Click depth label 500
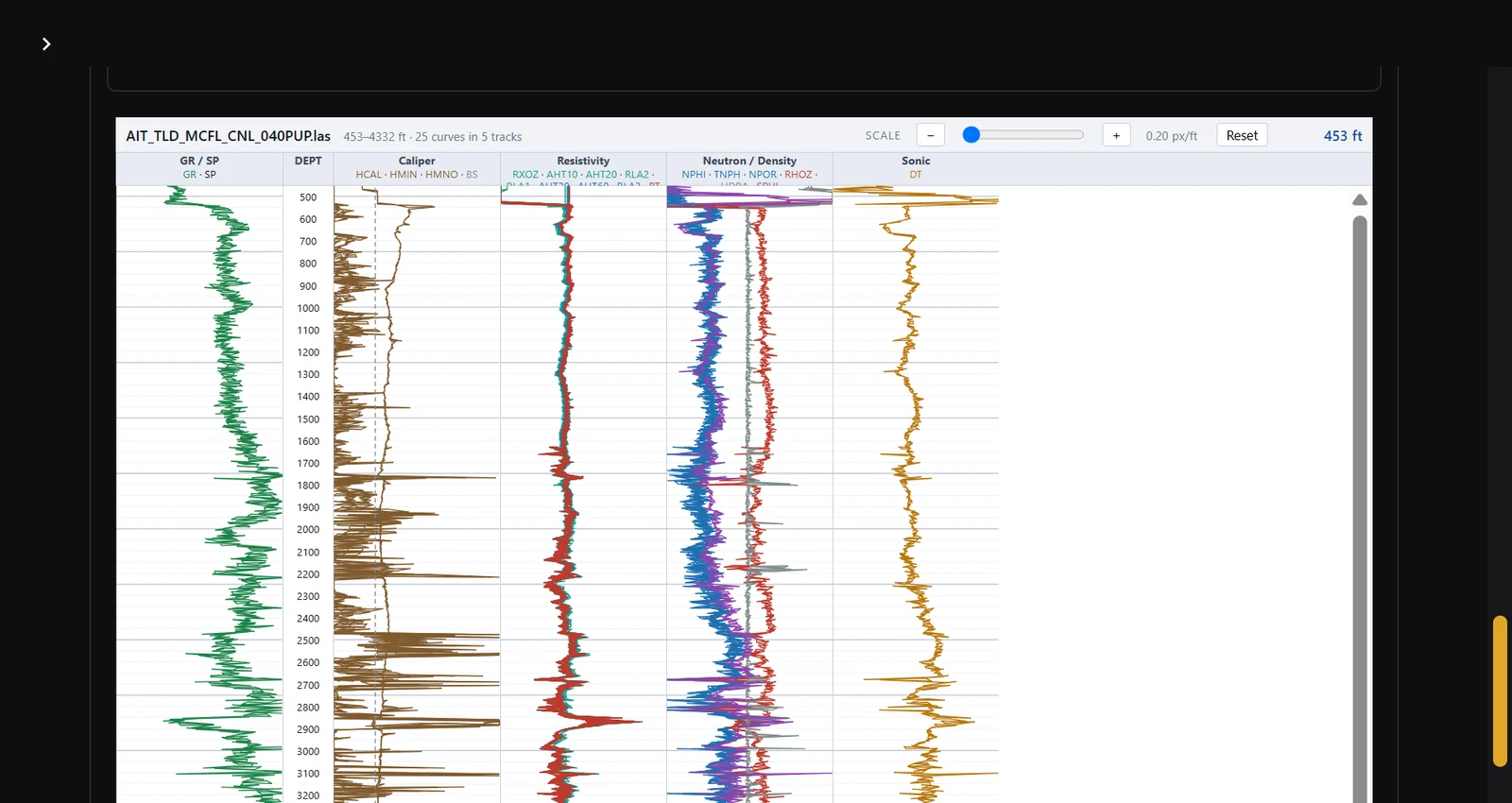Image resolution: width=1512 pixels, height=803 pixels. [308, 197]
